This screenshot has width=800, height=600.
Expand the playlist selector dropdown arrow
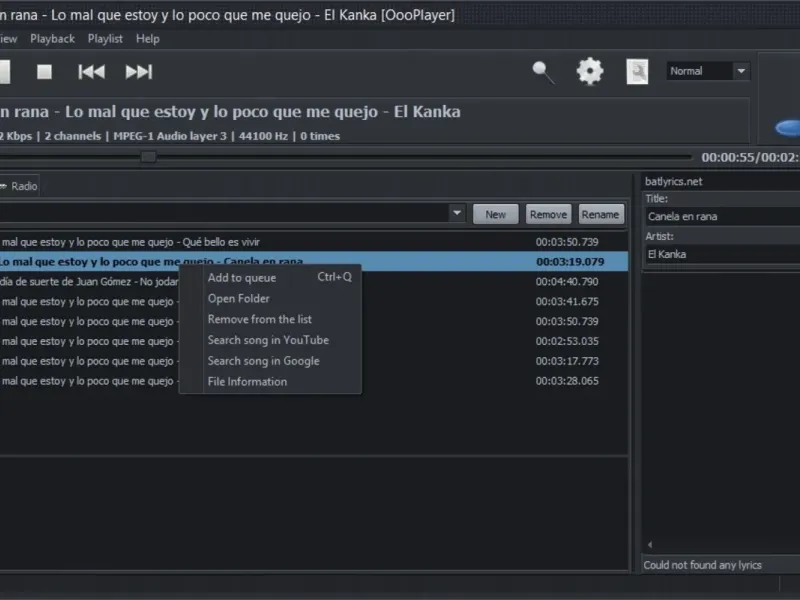click(457, 213)
